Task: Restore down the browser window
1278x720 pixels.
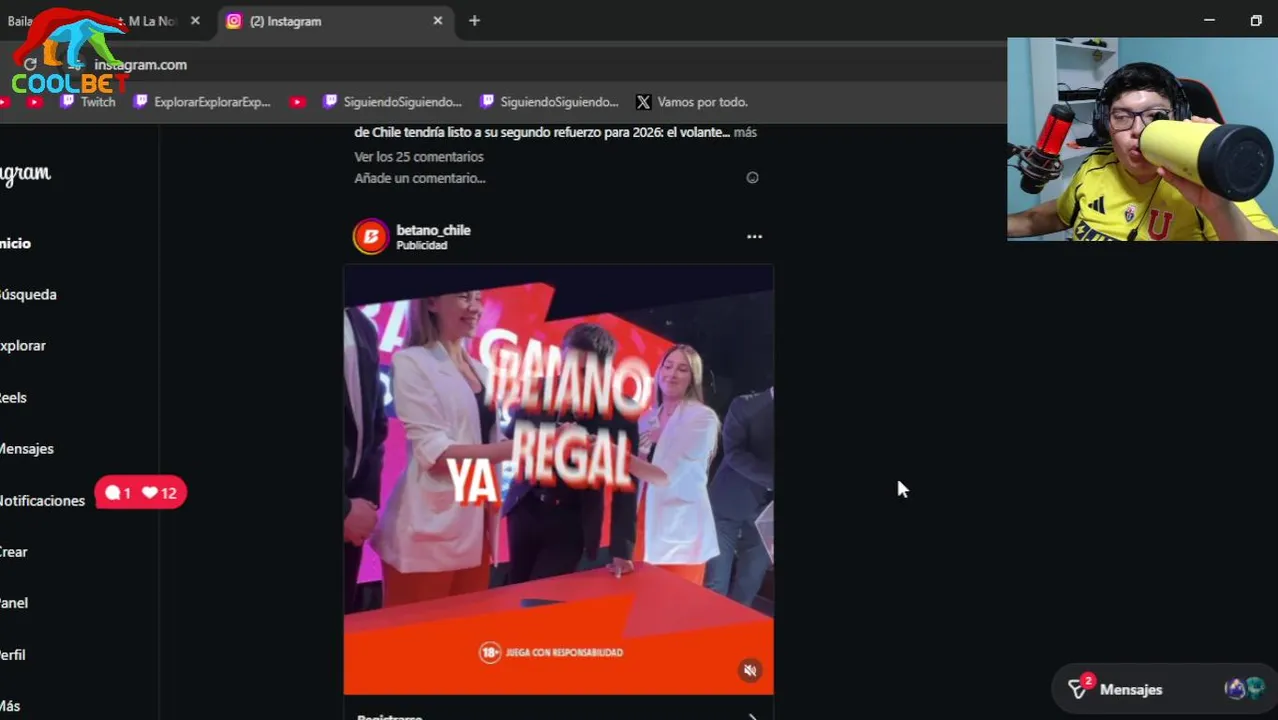Action: point(1256,20)
